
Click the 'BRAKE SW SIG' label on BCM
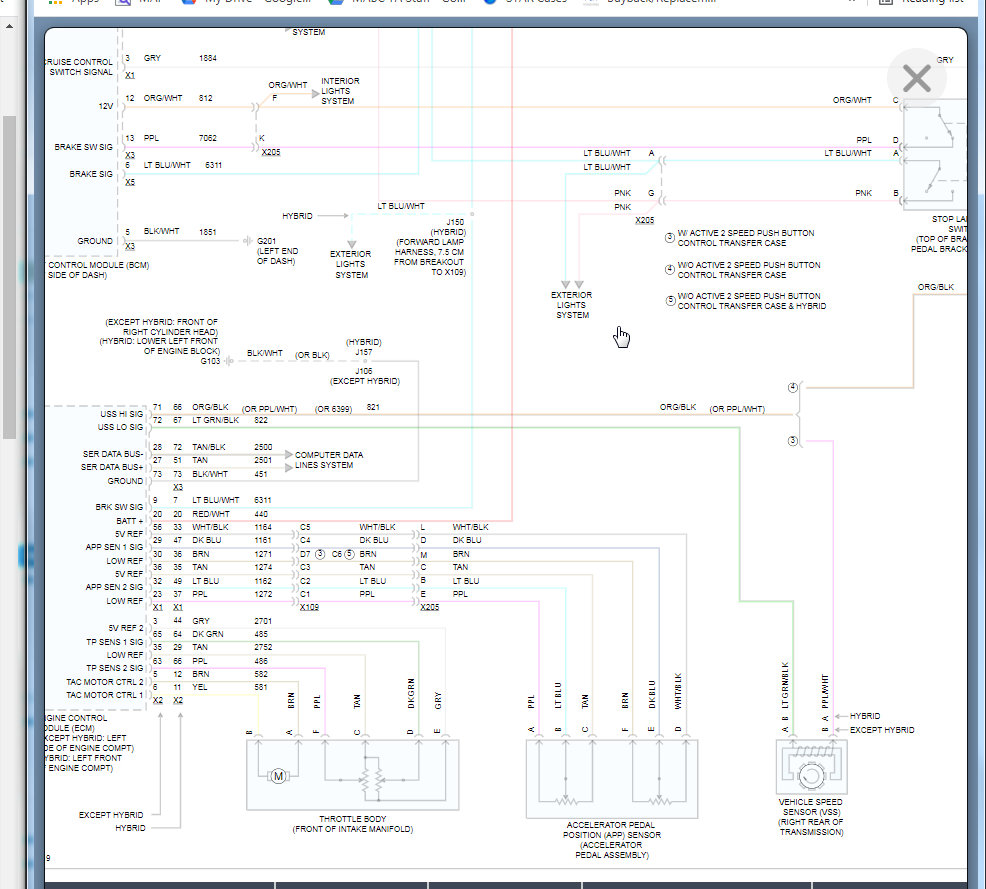[x=83, y=146]
